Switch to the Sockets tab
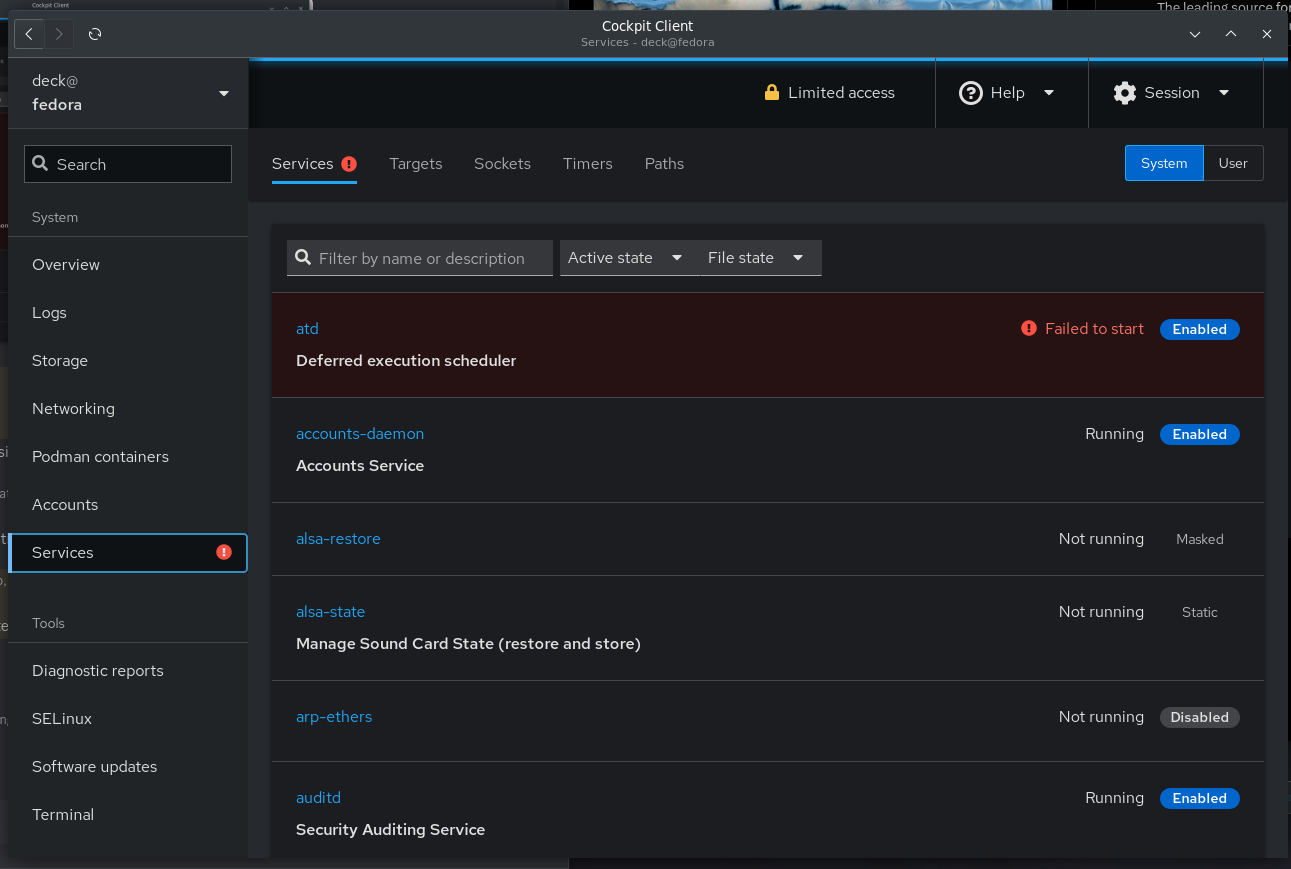The width and height of the screenshot is (1291, 869). [502, 164]
